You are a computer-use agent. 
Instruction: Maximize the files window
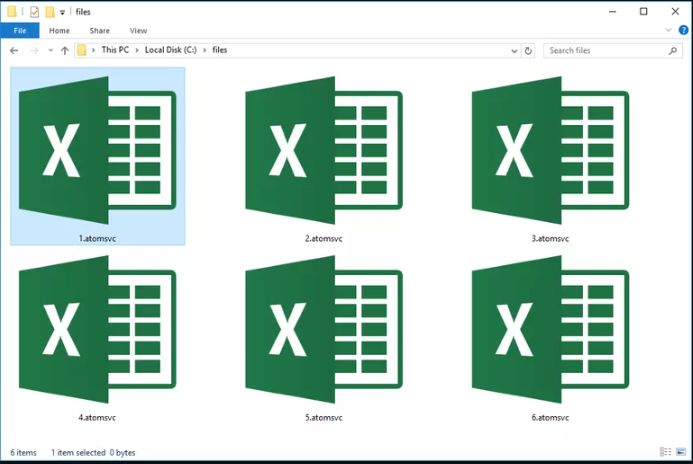644,12
